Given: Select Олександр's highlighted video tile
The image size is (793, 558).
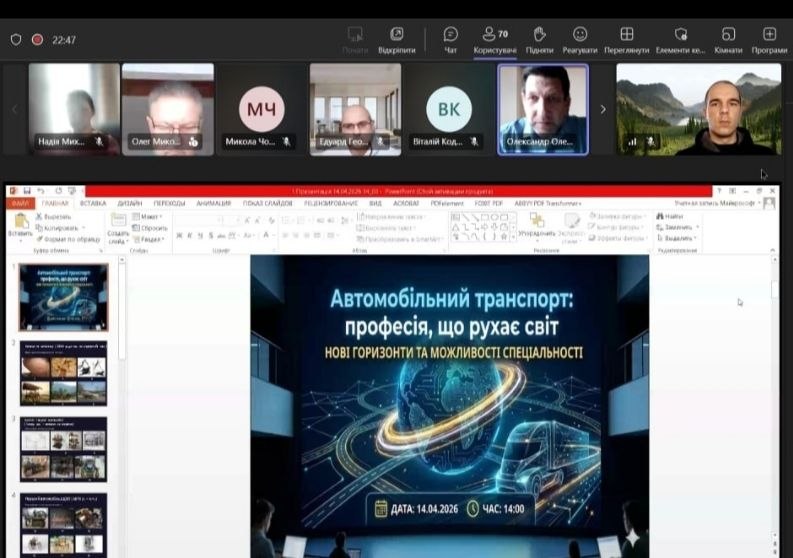Looking at the screenshot, I should point(543,109).
